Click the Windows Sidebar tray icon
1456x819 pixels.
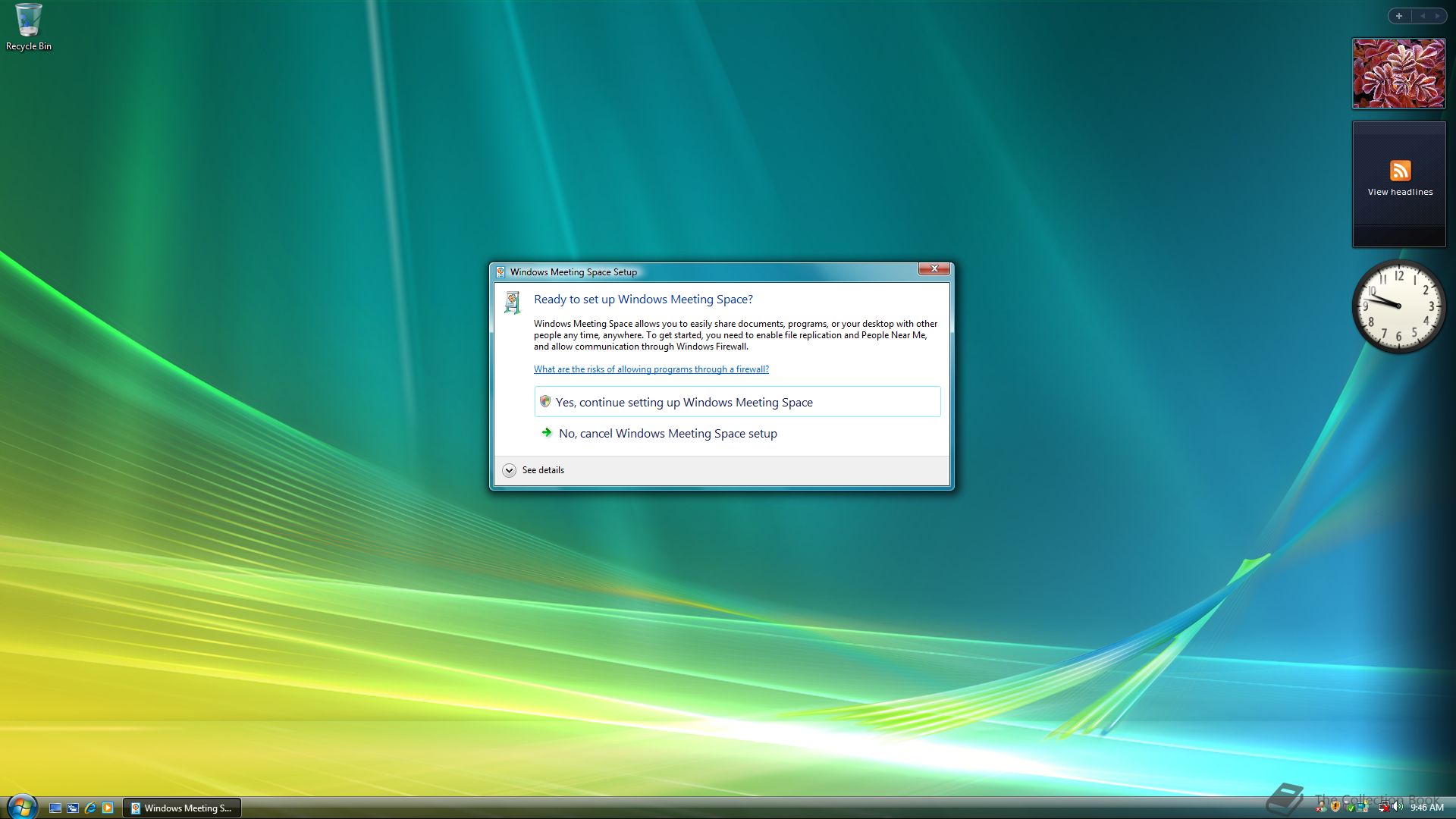[x=1363, y=807]
